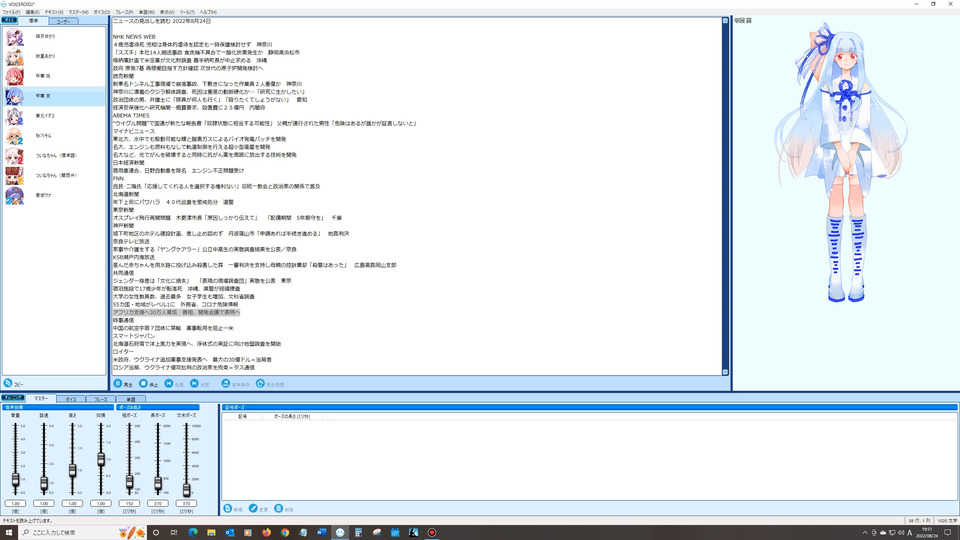Click the Windows taskbar search box

pos(83,533)
